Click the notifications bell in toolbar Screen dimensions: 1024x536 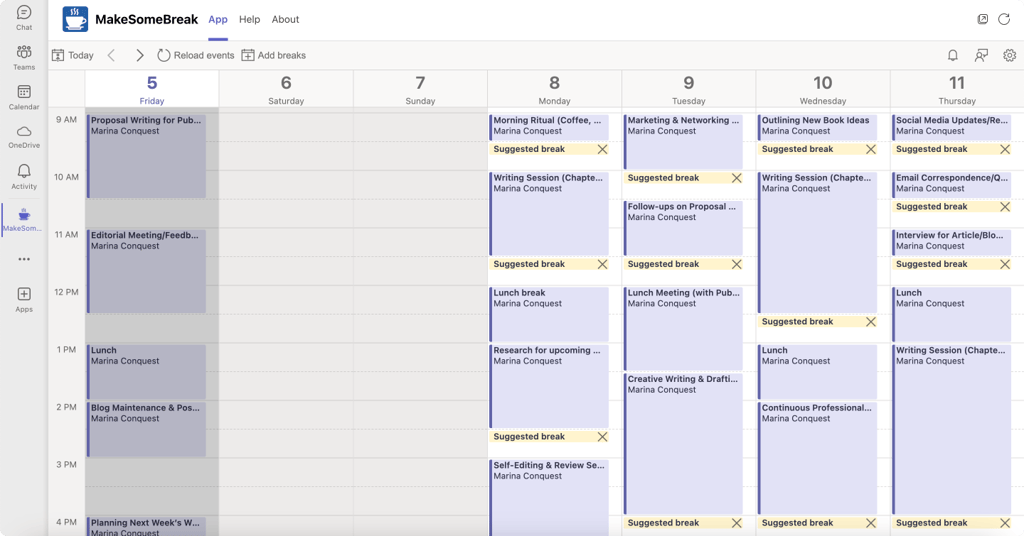click(x=953, y=55)
